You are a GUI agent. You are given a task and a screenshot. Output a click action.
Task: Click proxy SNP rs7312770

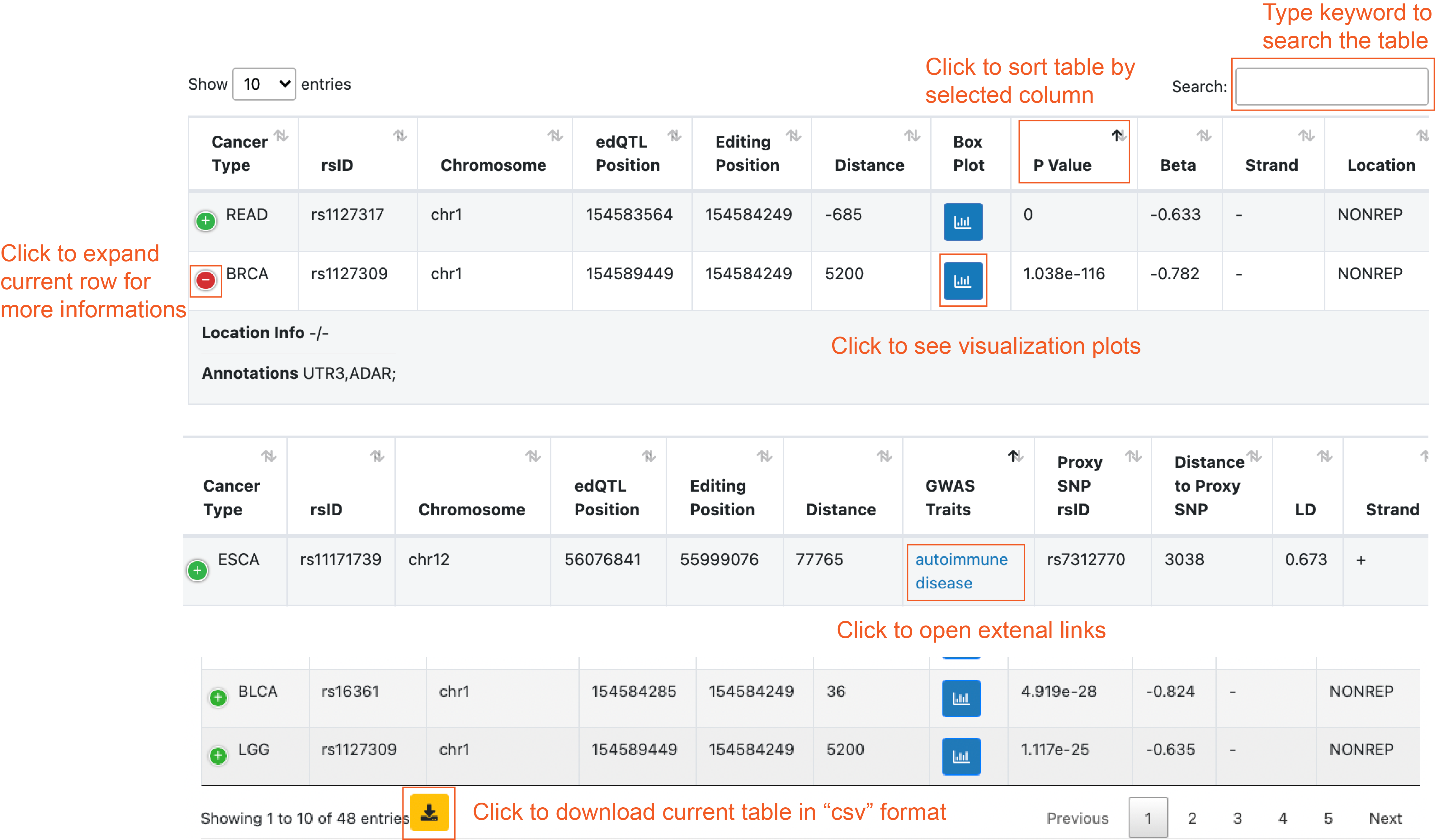tap(1086, 559)
